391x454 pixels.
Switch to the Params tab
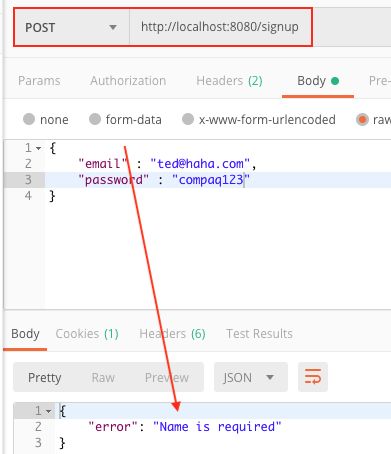[x=39, y=81]
